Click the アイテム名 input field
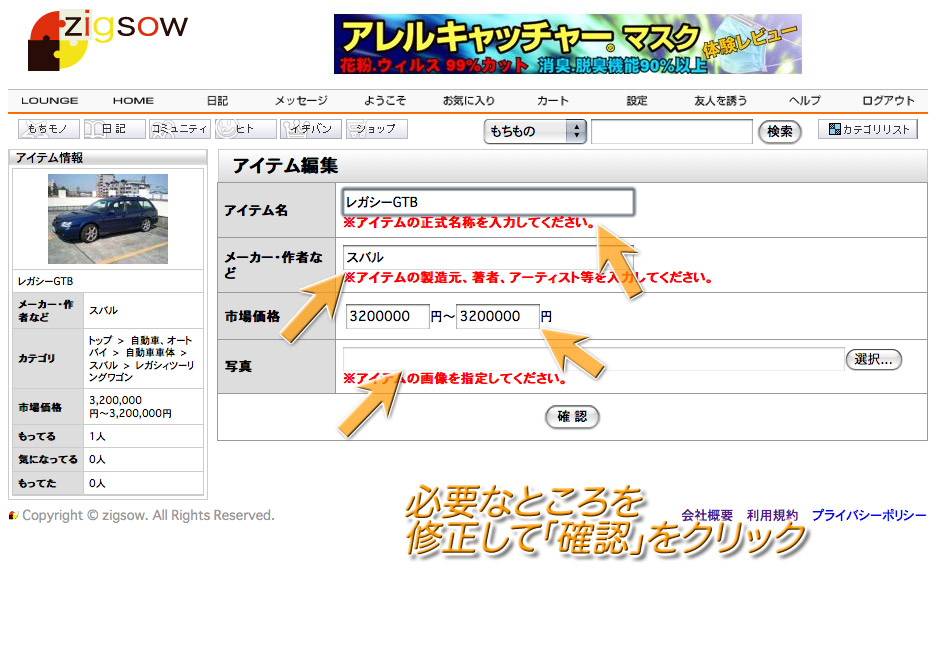The image size is (935, 668). [x=488, y=202]
